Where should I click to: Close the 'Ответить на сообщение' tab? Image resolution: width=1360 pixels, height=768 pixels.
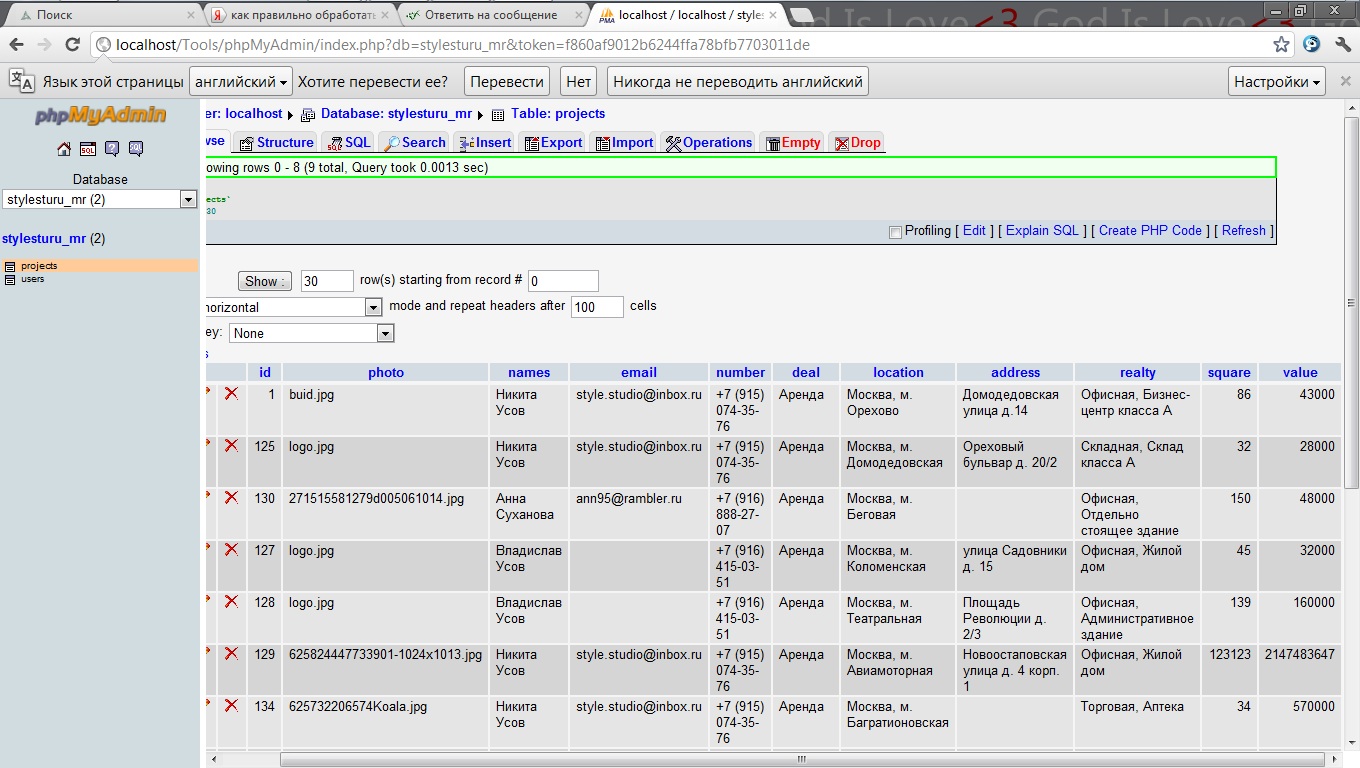point(579,15)
